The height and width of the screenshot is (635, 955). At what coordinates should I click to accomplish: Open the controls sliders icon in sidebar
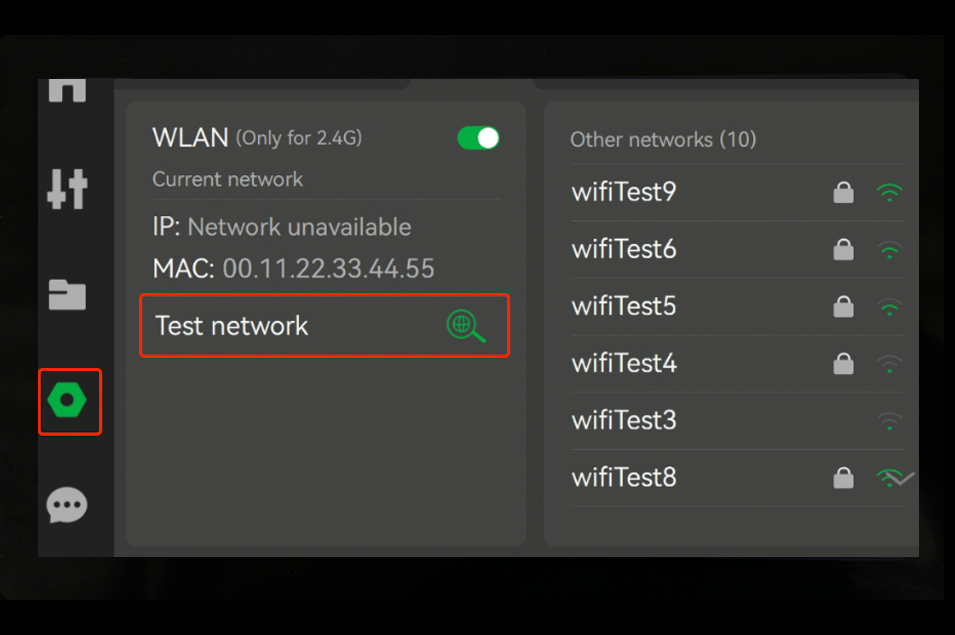67,188
